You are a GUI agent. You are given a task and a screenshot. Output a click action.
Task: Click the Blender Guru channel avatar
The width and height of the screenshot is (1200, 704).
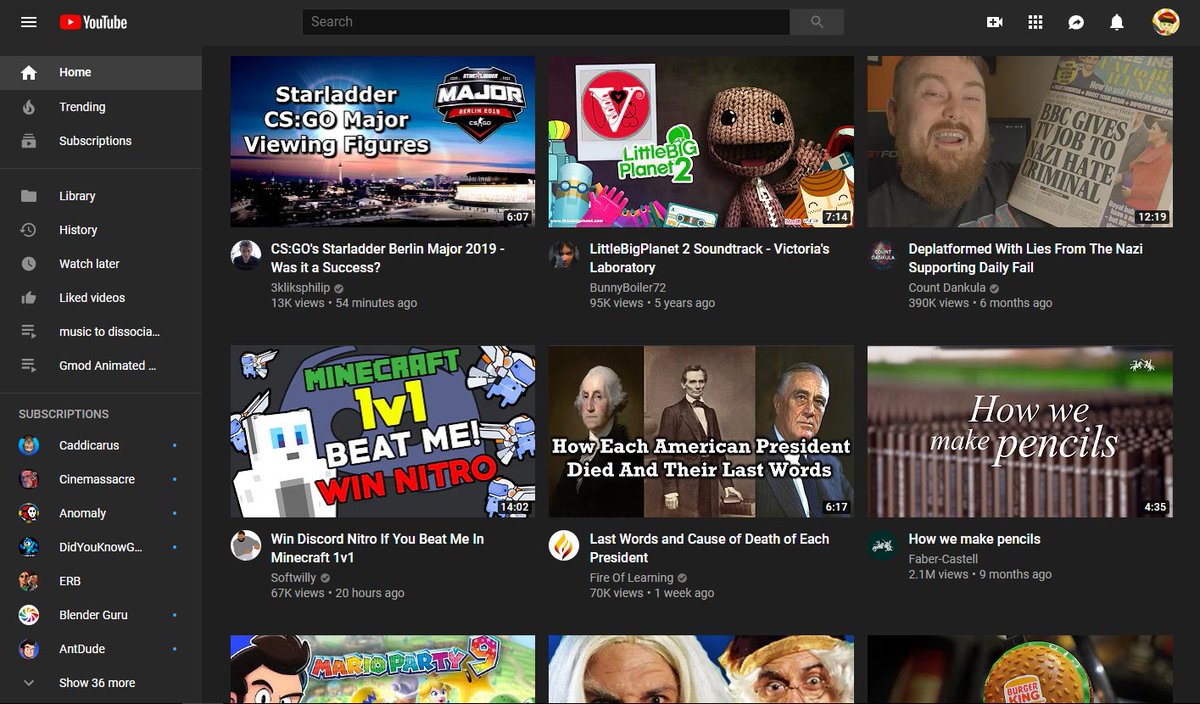[29, 616]
